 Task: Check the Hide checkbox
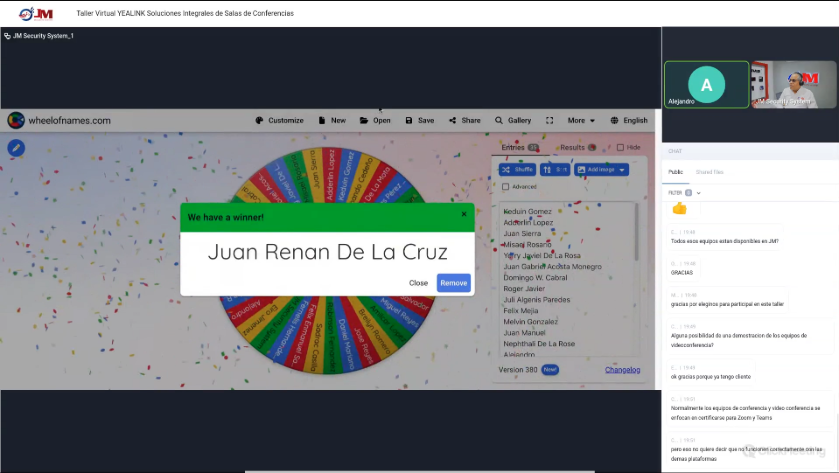(621, 148)
